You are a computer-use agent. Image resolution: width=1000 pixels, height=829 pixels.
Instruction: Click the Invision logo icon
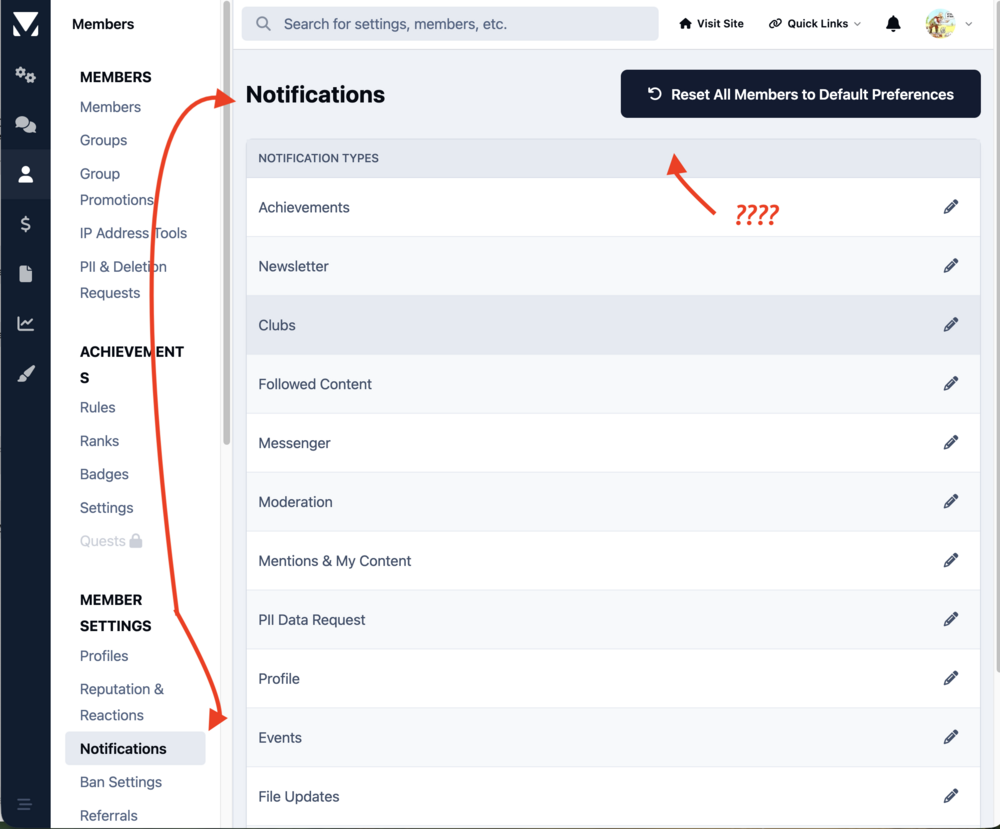point(26,24)
